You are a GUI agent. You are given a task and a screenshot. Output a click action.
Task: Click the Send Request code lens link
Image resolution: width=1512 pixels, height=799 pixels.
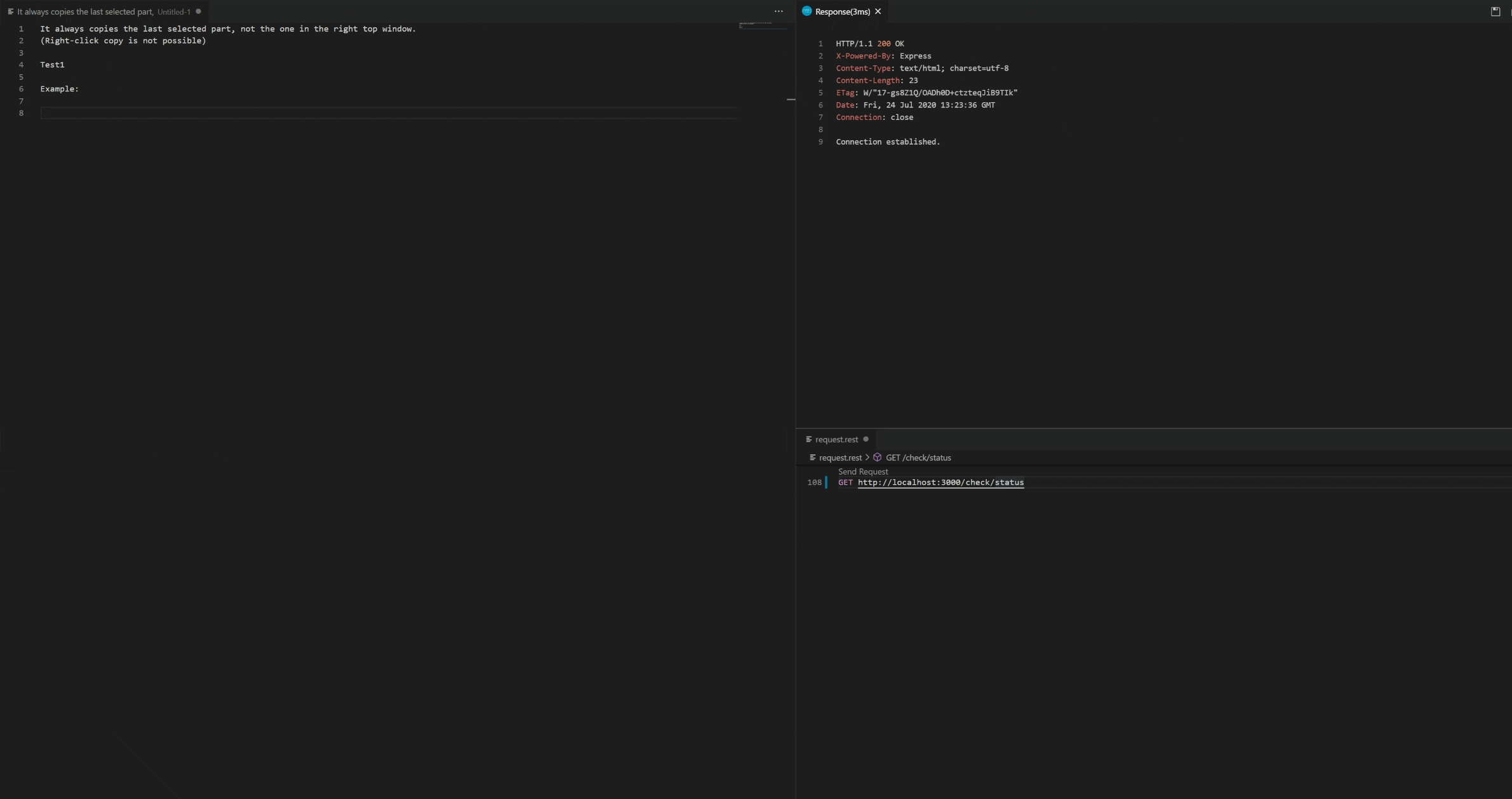point(862,472)
